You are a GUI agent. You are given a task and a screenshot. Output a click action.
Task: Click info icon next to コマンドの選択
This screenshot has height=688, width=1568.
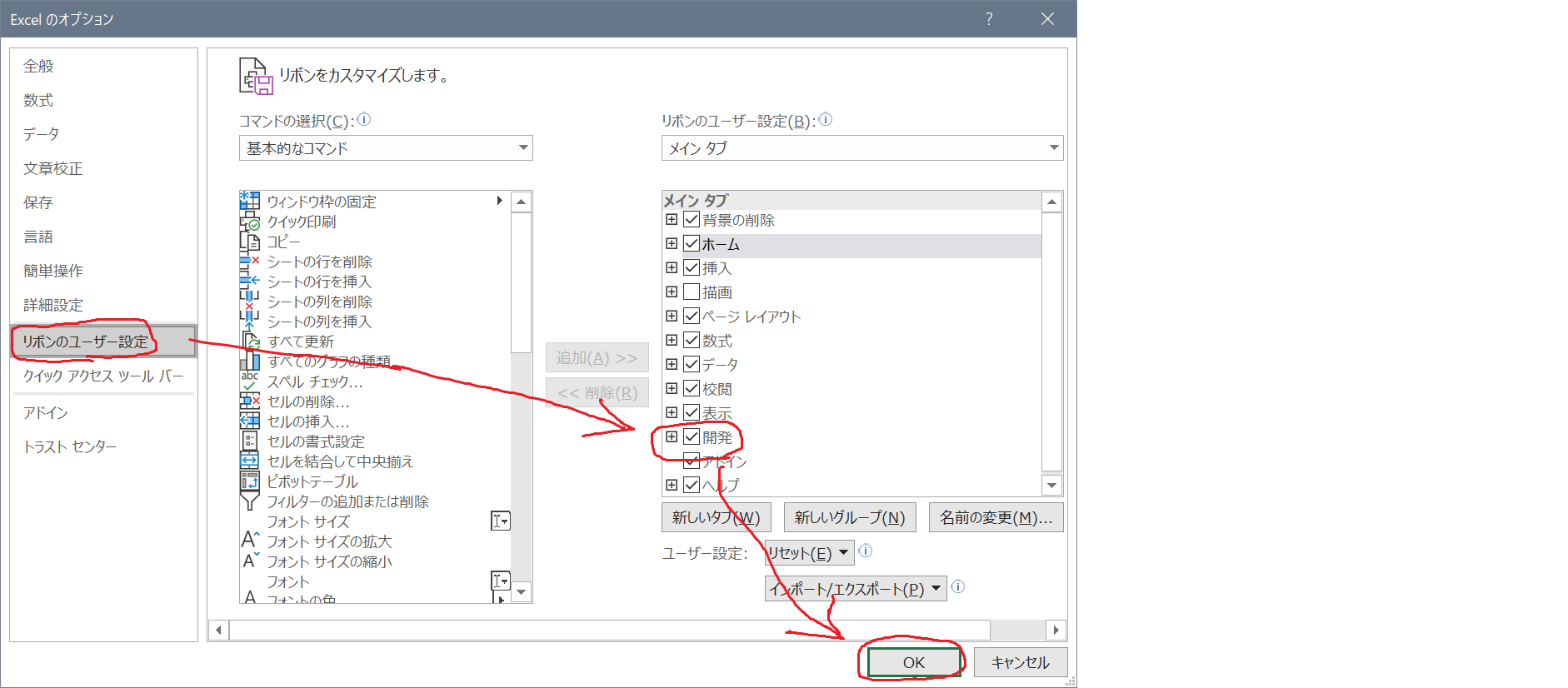364,120
